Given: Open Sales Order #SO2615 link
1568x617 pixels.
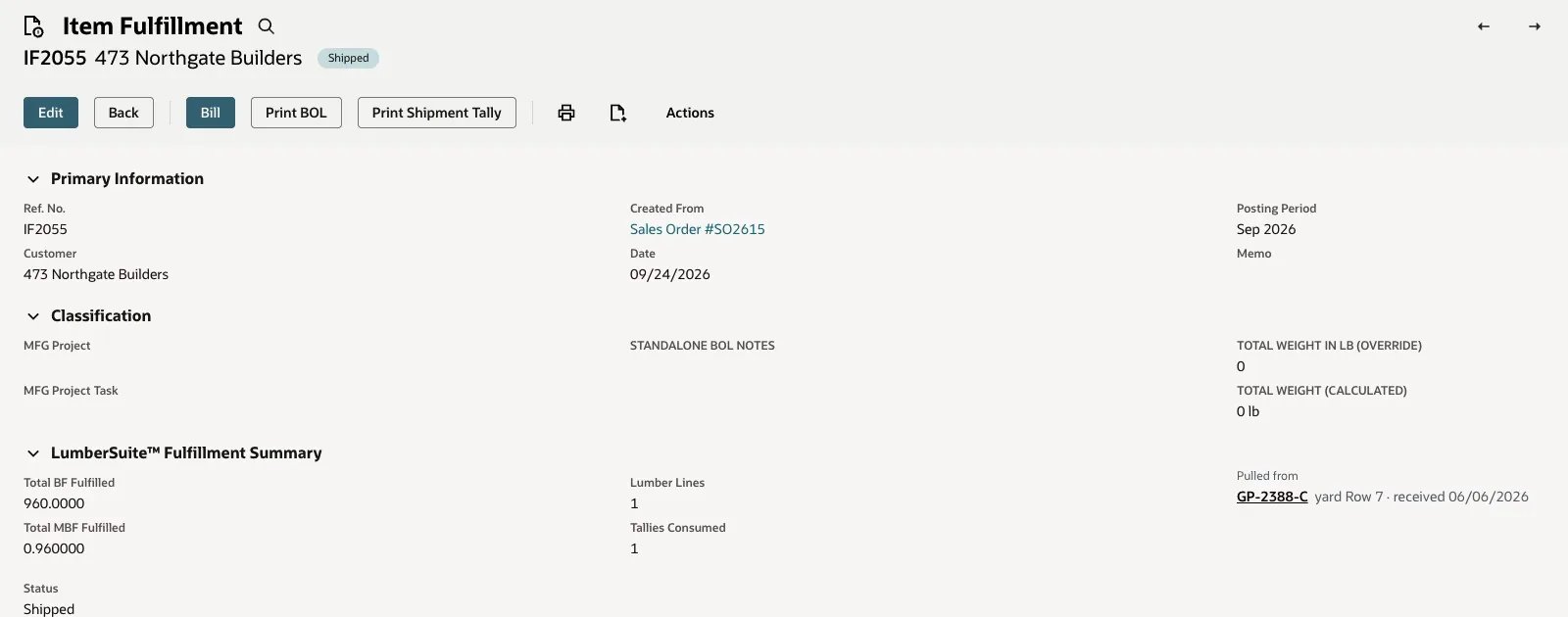Looking at the screenshot, I should point(698,229).
